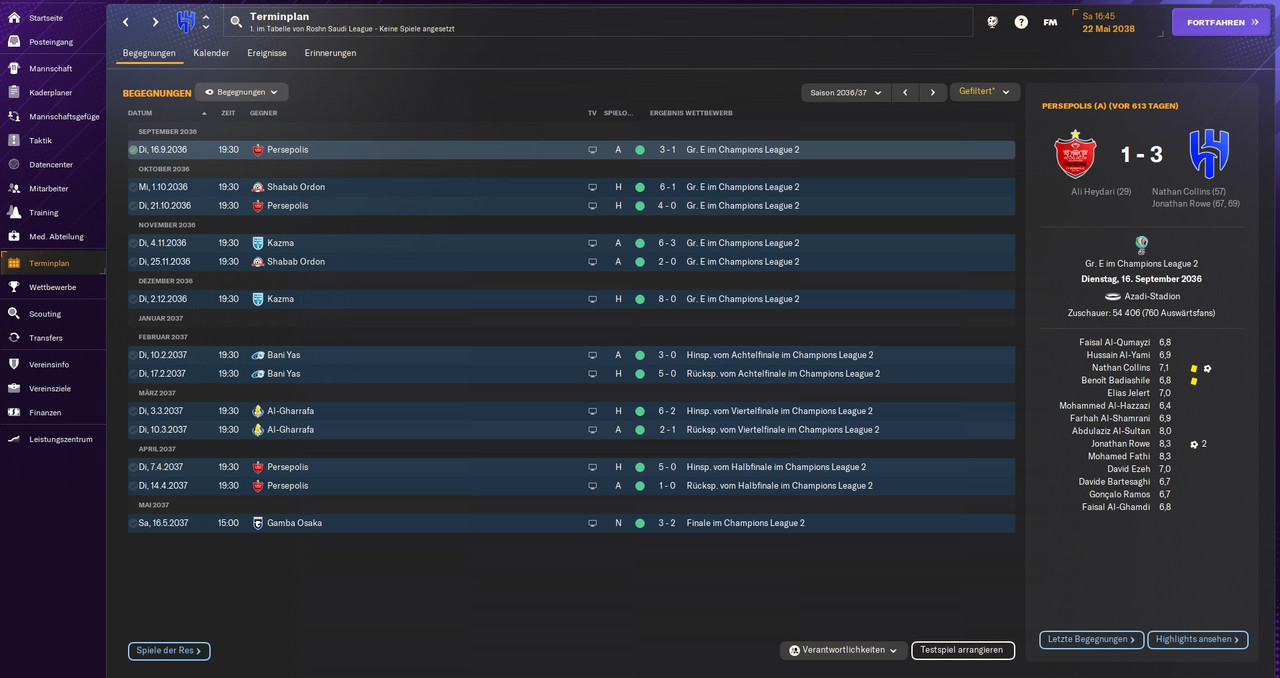Screen dimensions: 1280x678
Task: Click the TV icon for Kazma 8-0 row
Action: pyautogui.click(x=592, y=299)
